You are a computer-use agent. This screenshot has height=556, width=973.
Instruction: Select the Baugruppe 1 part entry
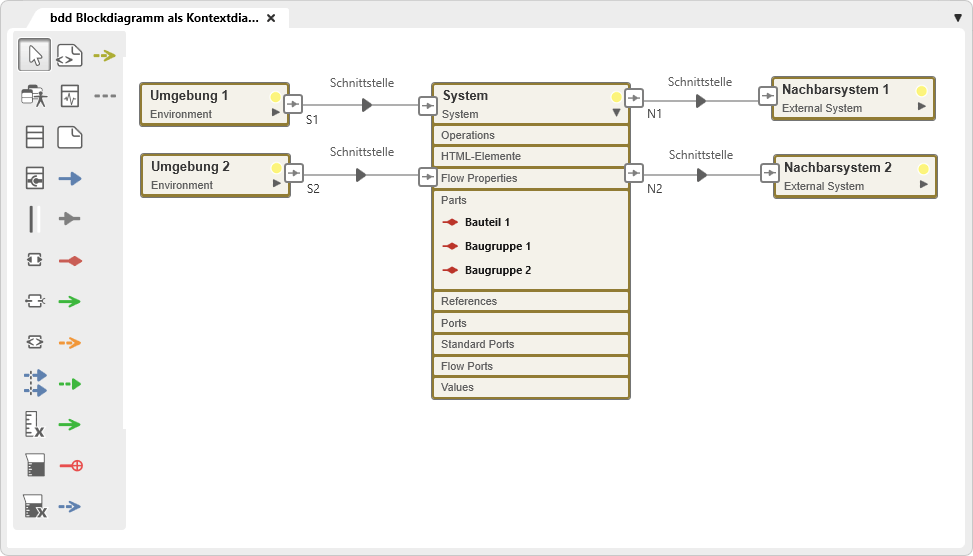497,246
